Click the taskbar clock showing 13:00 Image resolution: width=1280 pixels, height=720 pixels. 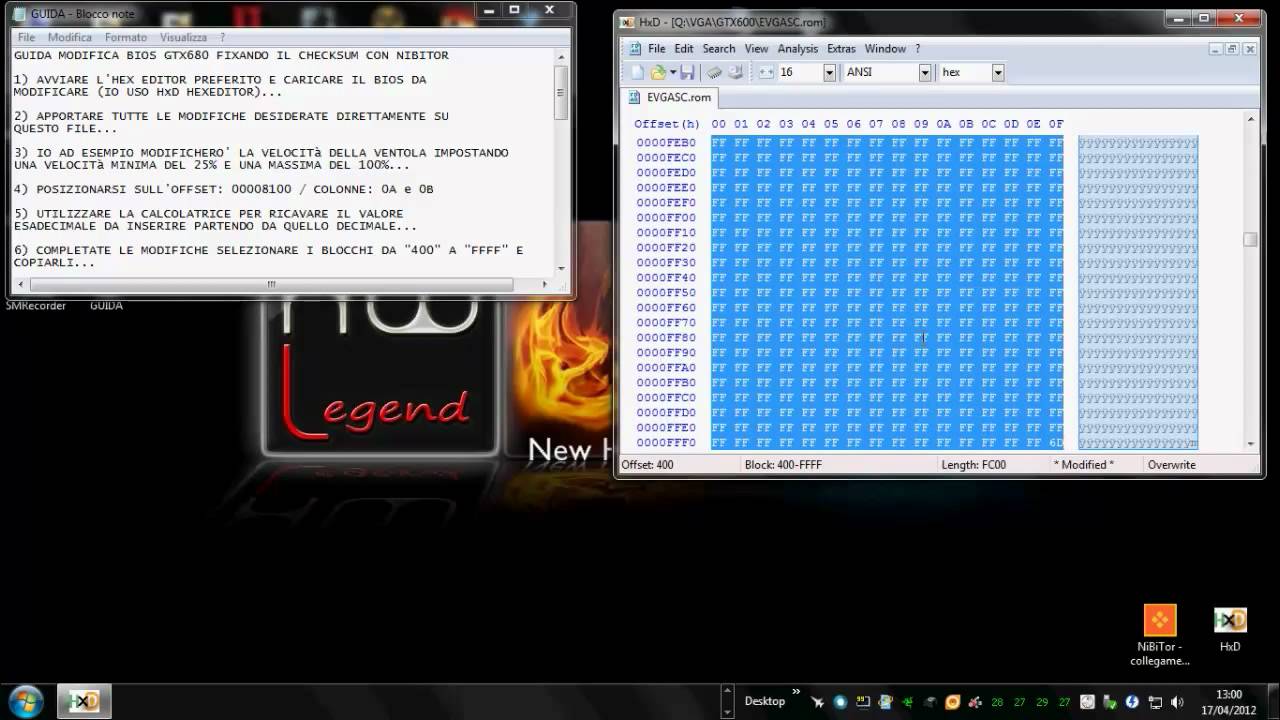1228,702
